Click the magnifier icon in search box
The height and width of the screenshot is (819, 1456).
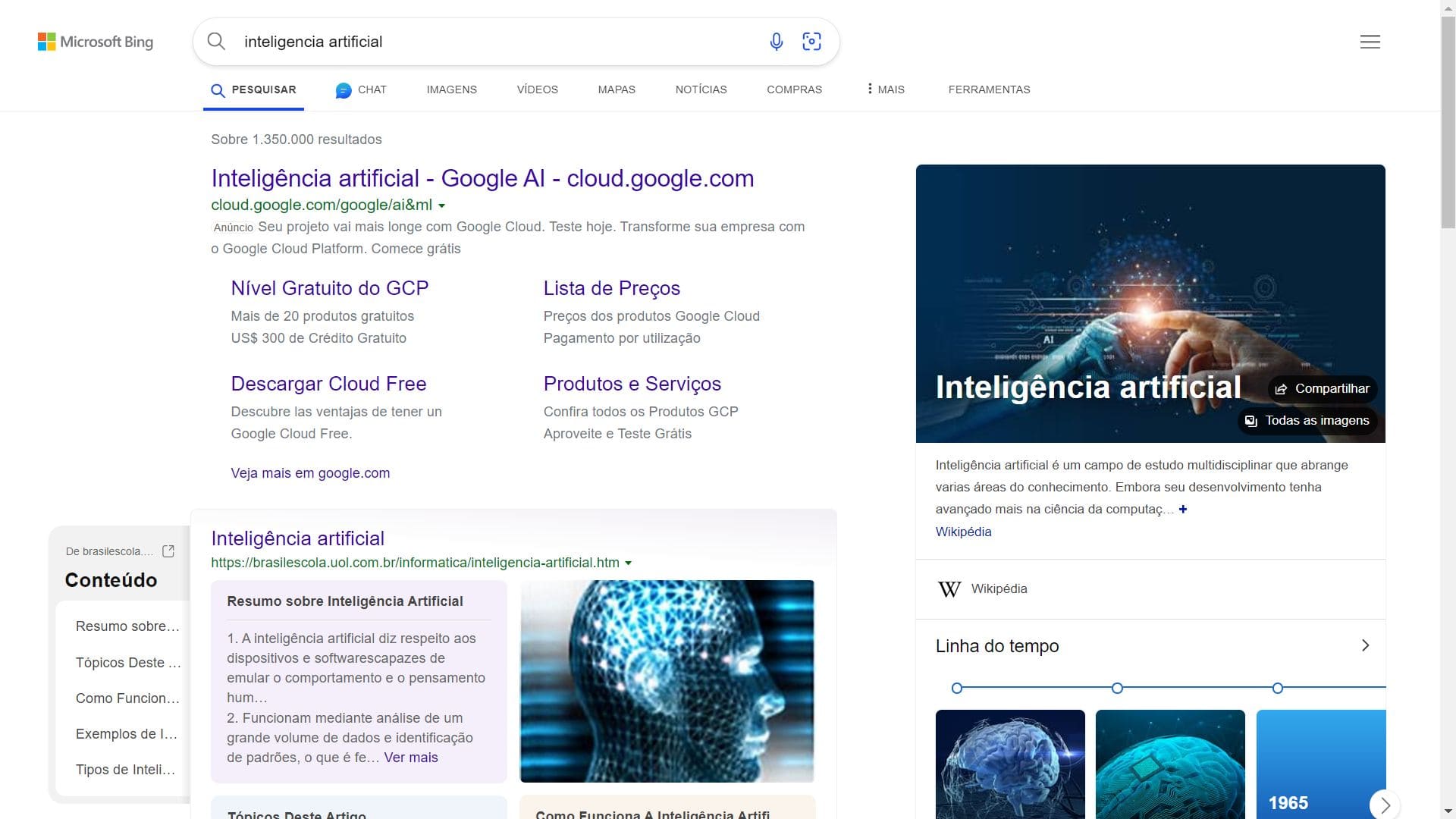click(x=216, y=42)
